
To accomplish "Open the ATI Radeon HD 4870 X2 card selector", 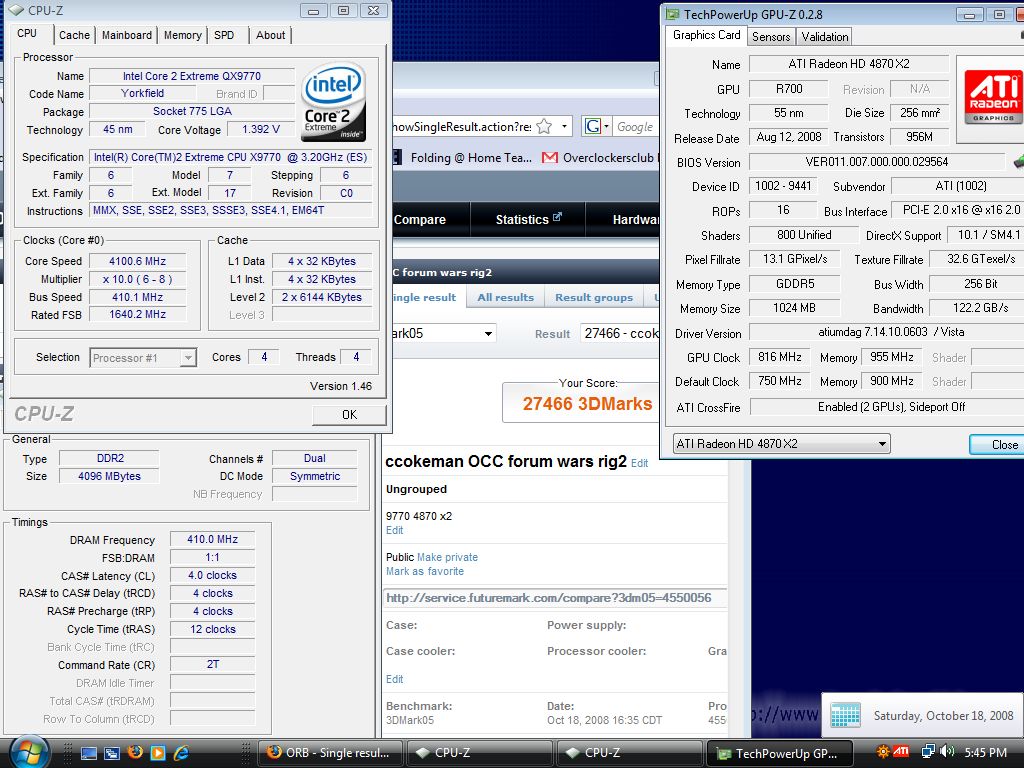I will (x=781, y=443).
